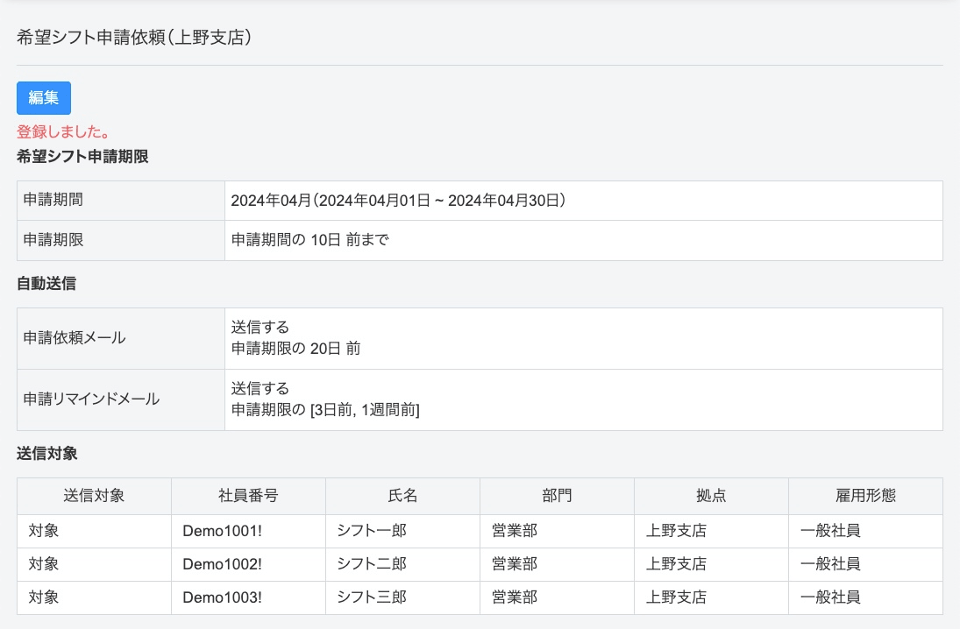Viewport: 960px width, 629px height.
Task: Select the 申請期限 row label
Action: pos(53,240)
